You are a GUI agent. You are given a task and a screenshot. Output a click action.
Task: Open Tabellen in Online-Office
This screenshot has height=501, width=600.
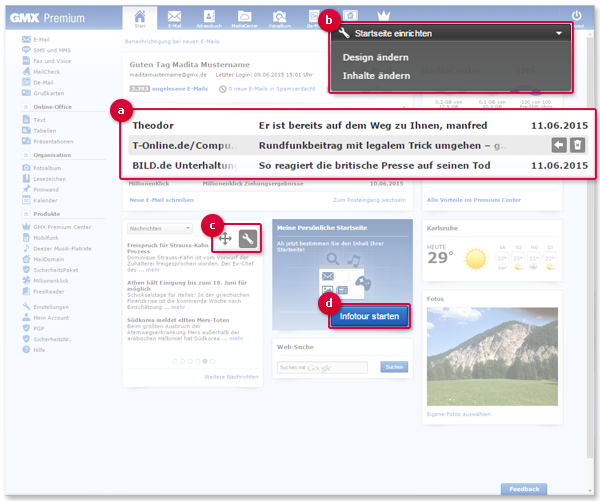pos(39,131)
